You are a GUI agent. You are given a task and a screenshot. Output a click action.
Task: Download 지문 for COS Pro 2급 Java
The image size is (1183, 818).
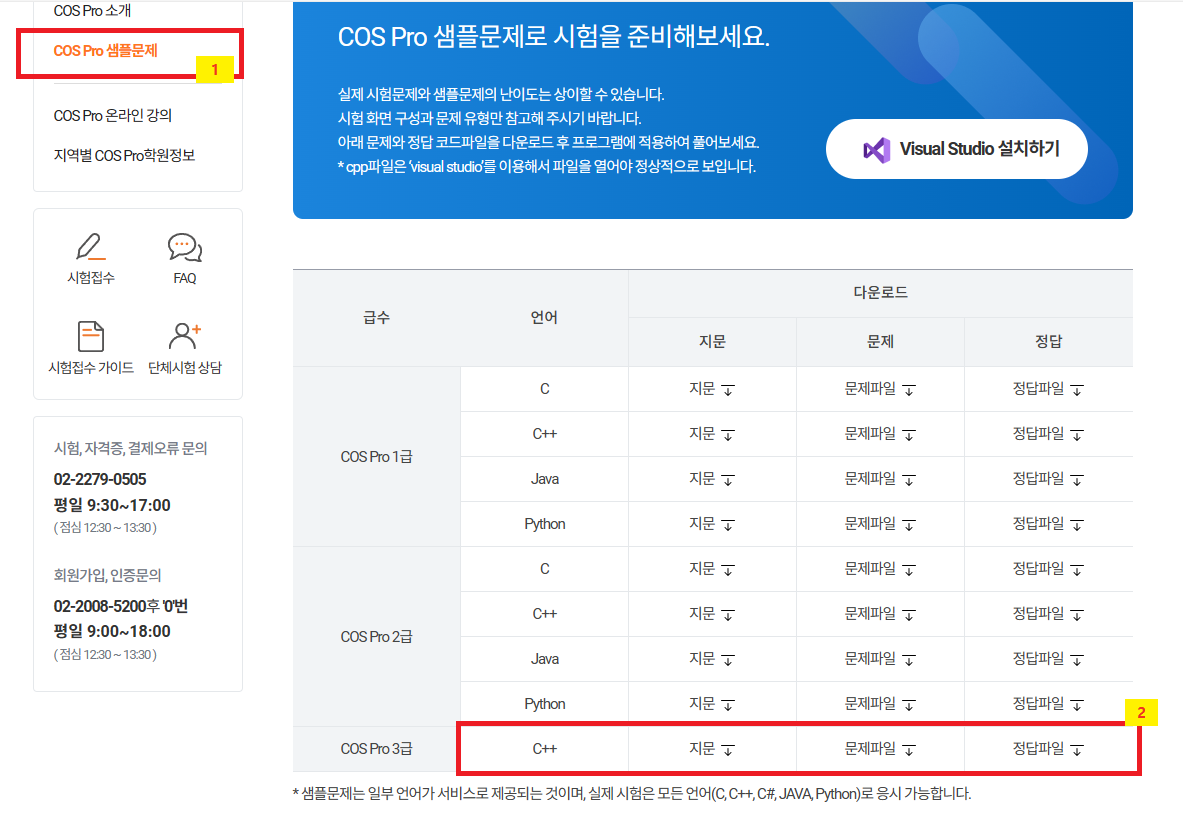click(711, 659)
